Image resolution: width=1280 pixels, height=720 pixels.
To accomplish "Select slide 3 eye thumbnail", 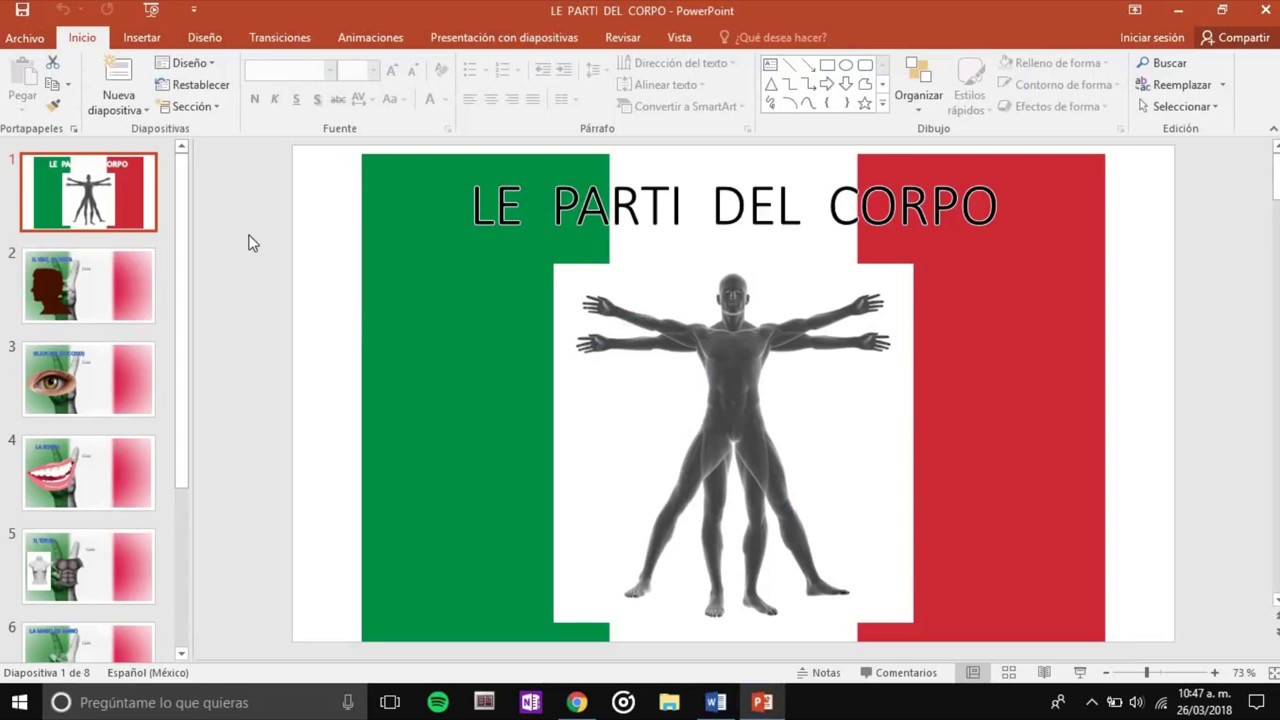I will [89, 379].
